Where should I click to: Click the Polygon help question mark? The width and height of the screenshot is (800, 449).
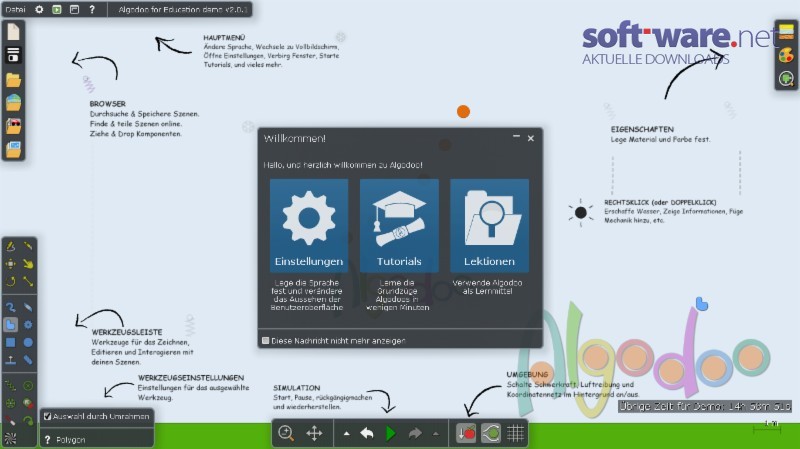(47, 439)
